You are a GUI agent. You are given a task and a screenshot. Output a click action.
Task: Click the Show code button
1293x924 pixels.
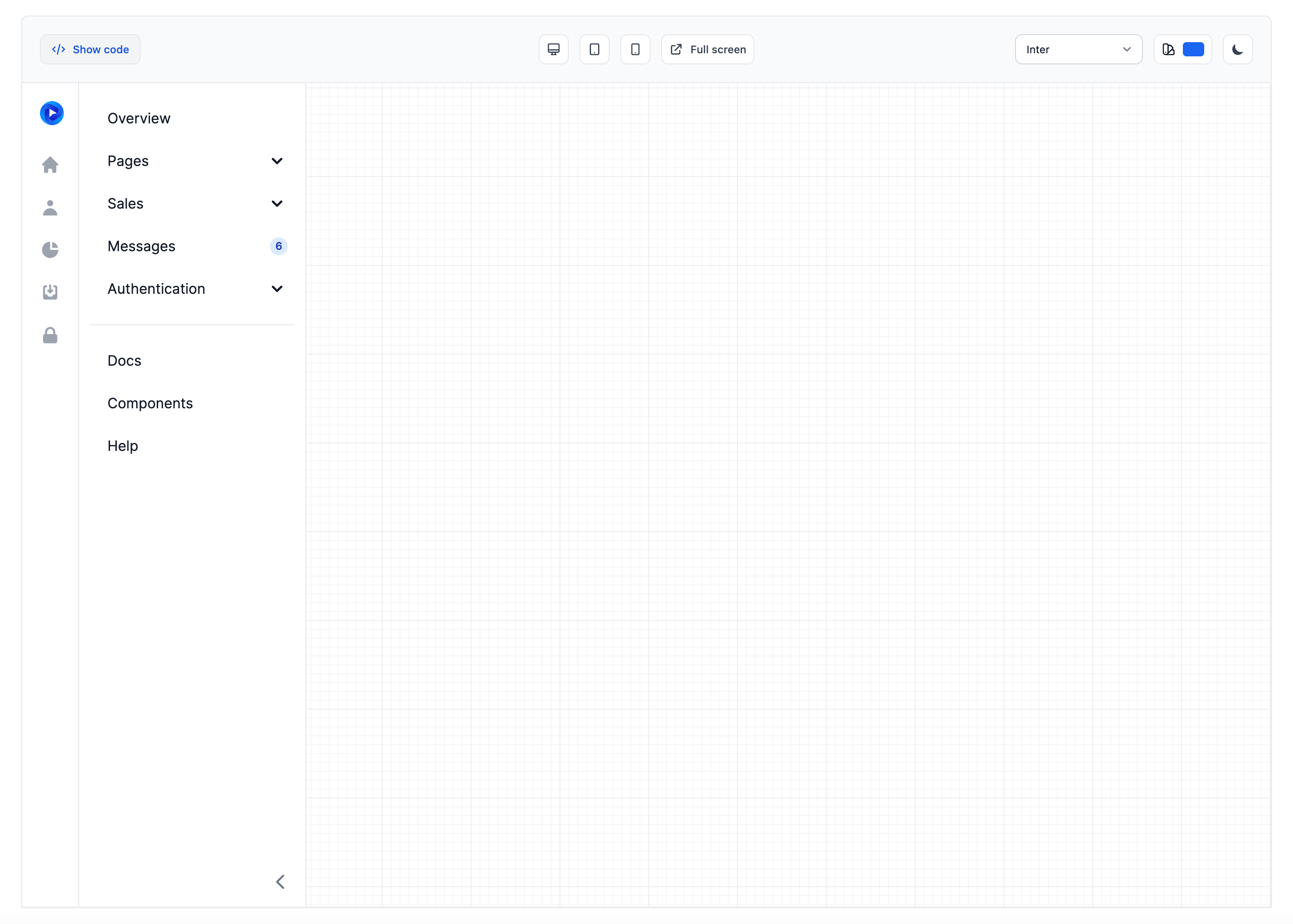91,50
